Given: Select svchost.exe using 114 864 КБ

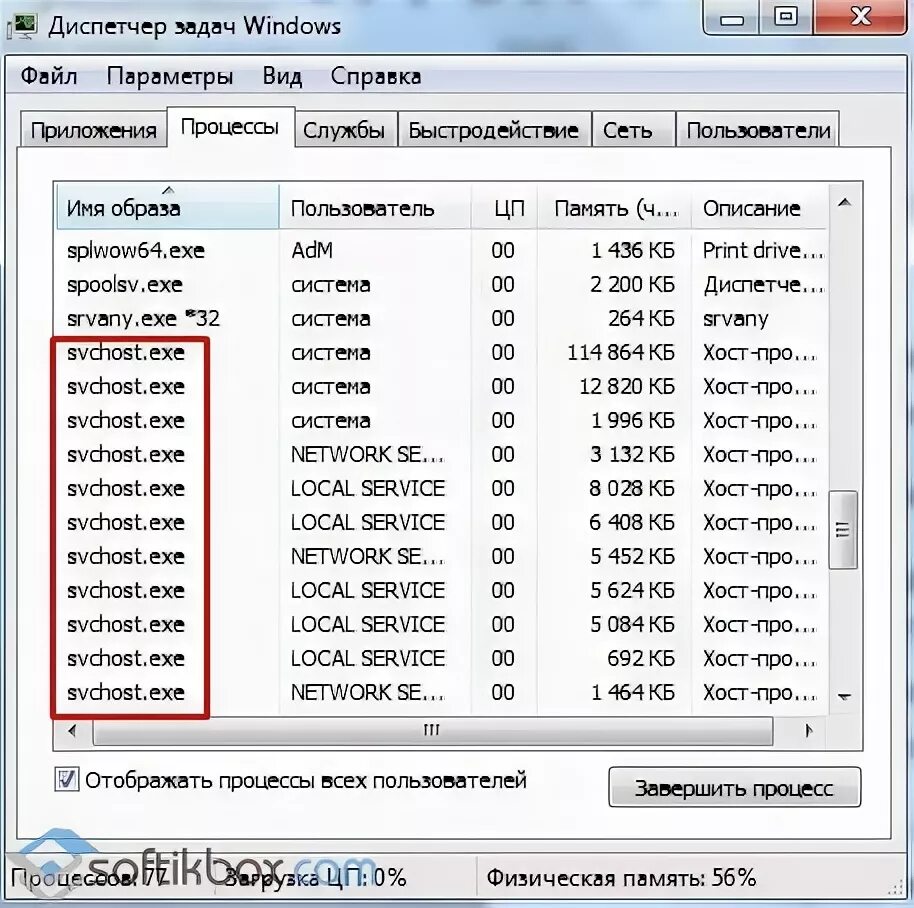Looking at the screenshot, I should pyautogui.click(x=441, y=353).
